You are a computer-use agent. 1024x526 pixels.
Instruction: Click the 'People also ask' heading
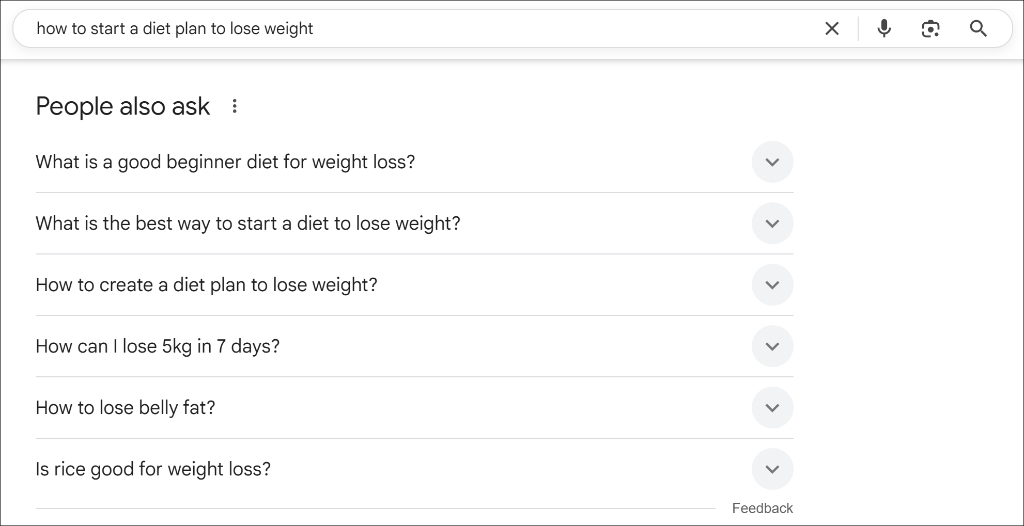click(x=123, y=107)
